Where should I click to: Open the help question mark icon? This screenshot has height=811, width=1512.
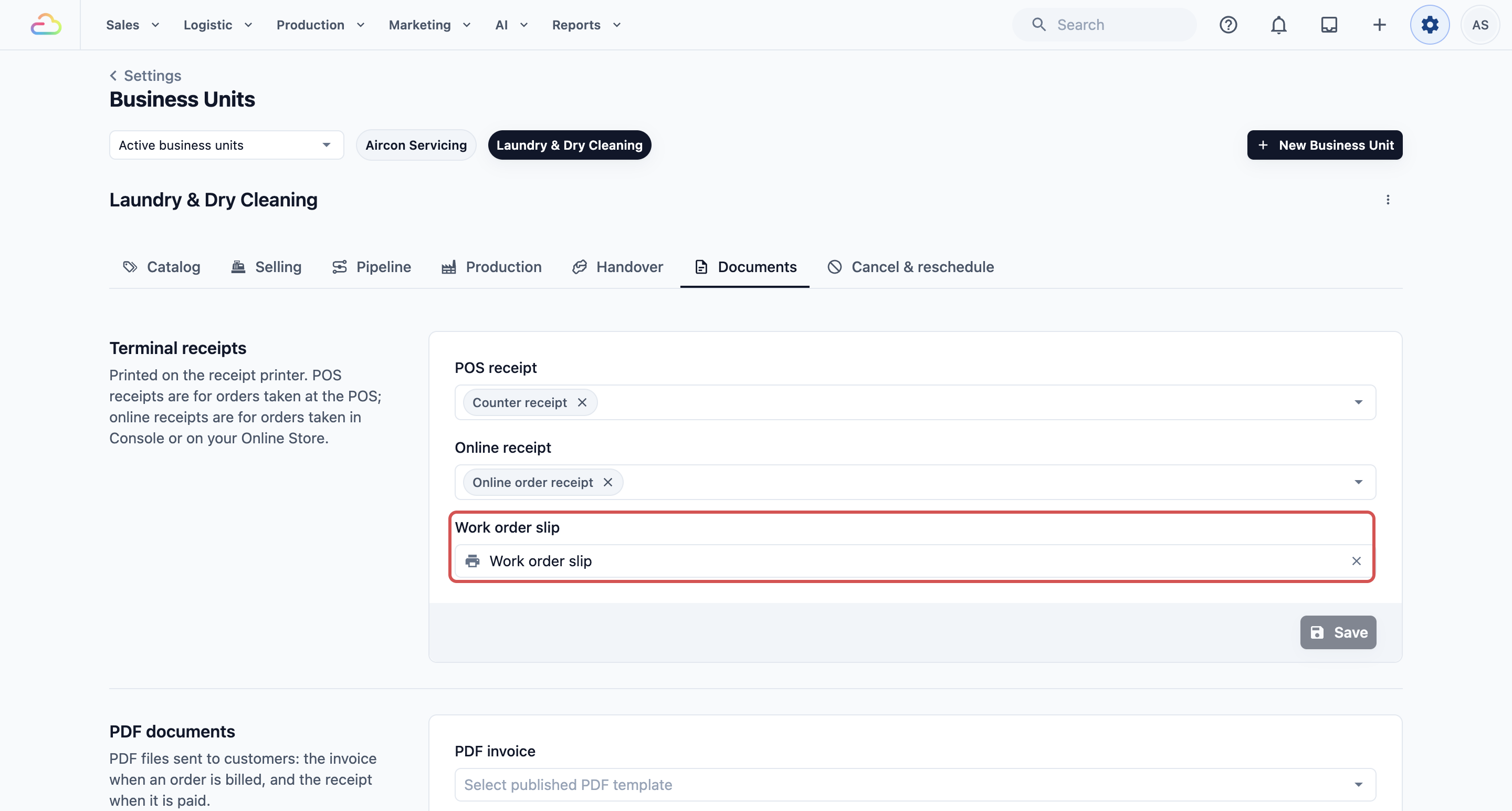1228,25
